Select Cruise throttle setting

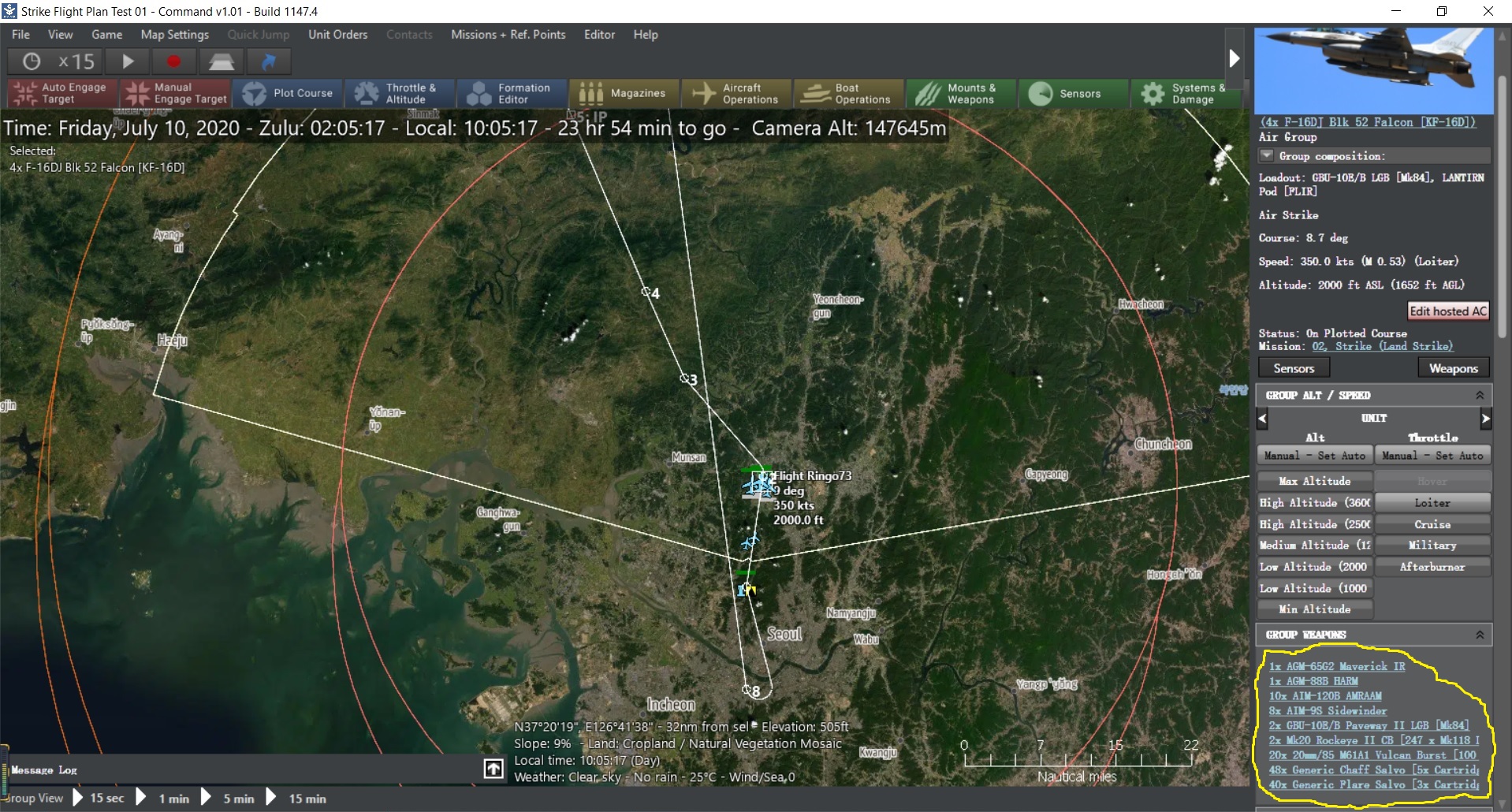(1432, 524)
